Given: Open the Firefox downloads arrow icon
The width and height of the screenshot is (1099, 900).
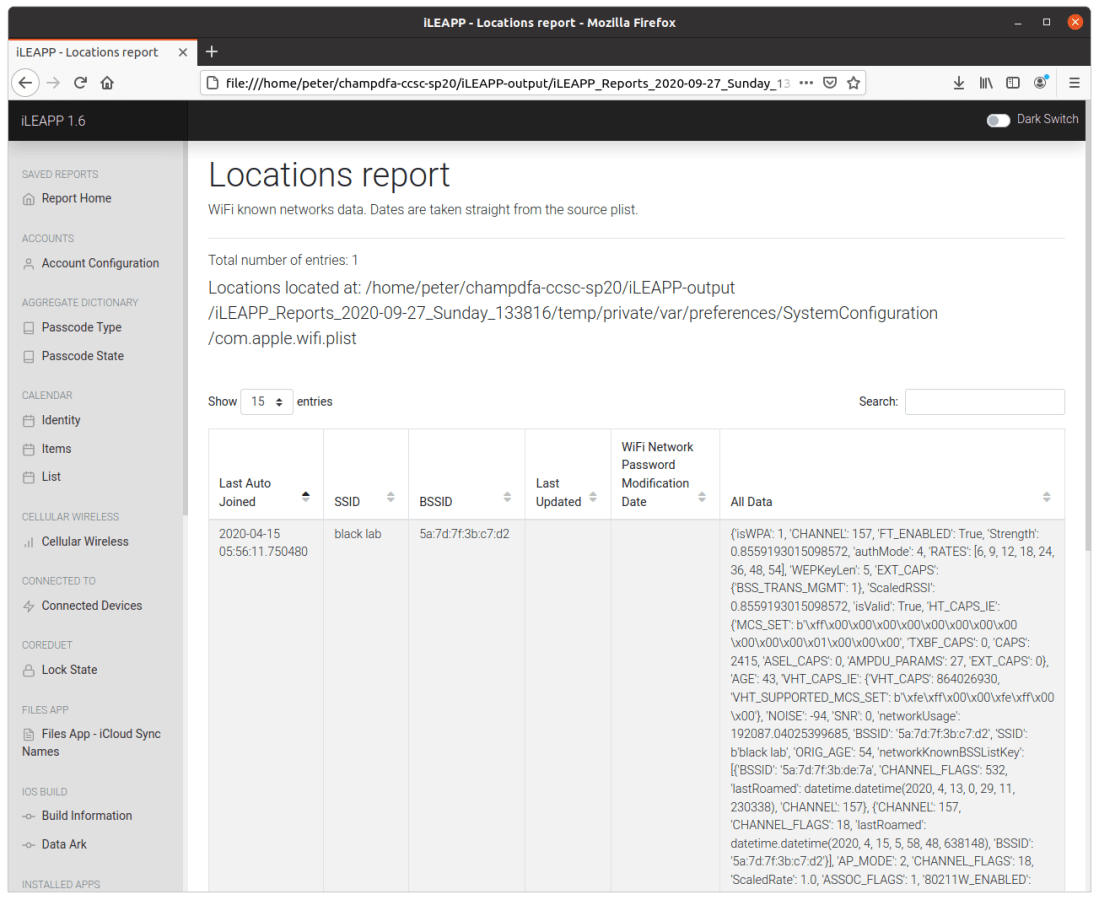Looking at the screenshot, I should click(958, 83).
